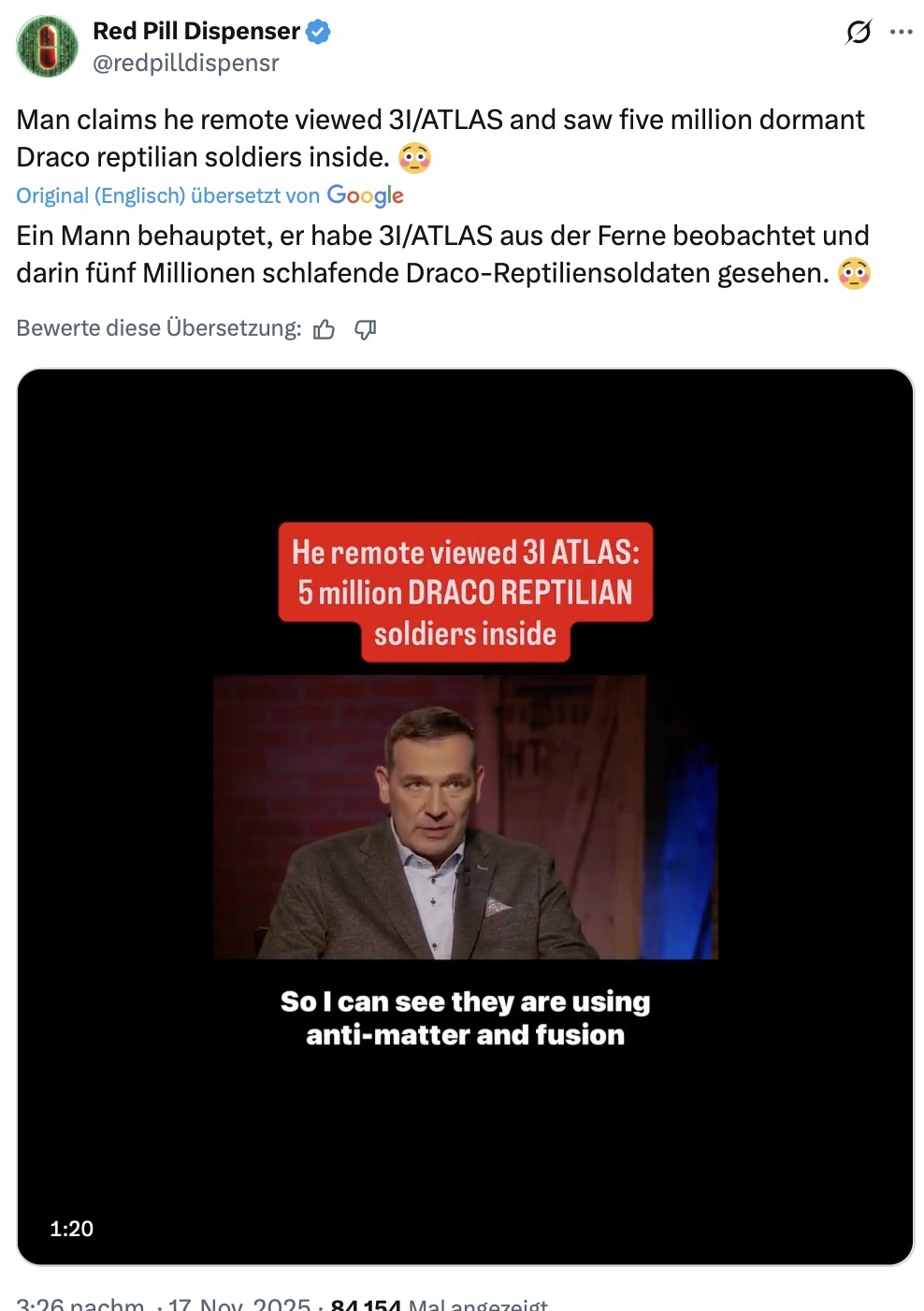Viewport: 924px width, 1311px height.
Task: Play the video of the man in suit
Action: (465, 816)
